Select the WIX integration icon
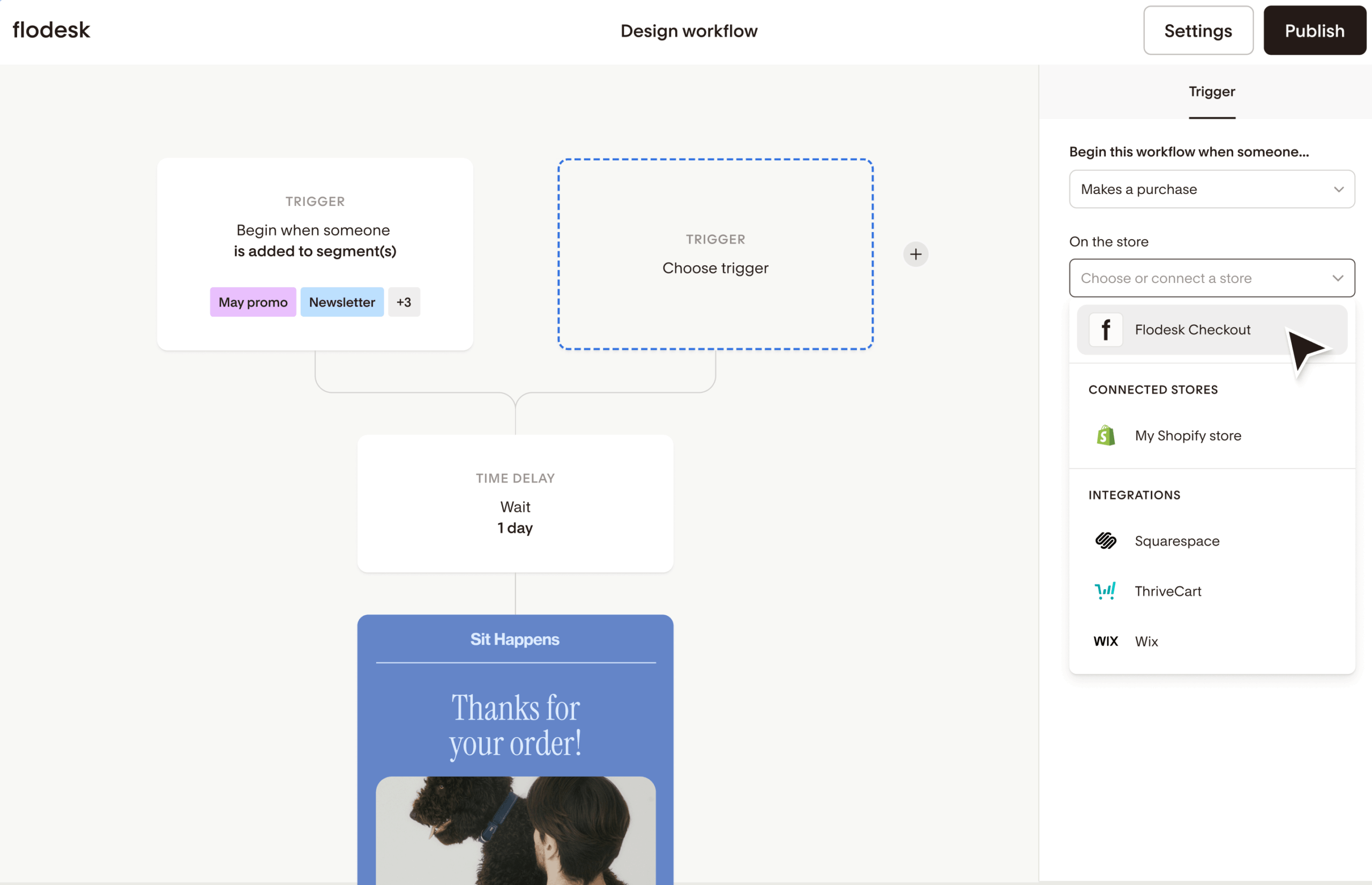Screen dimensions: 1372x885 (x=1106, y=641)
